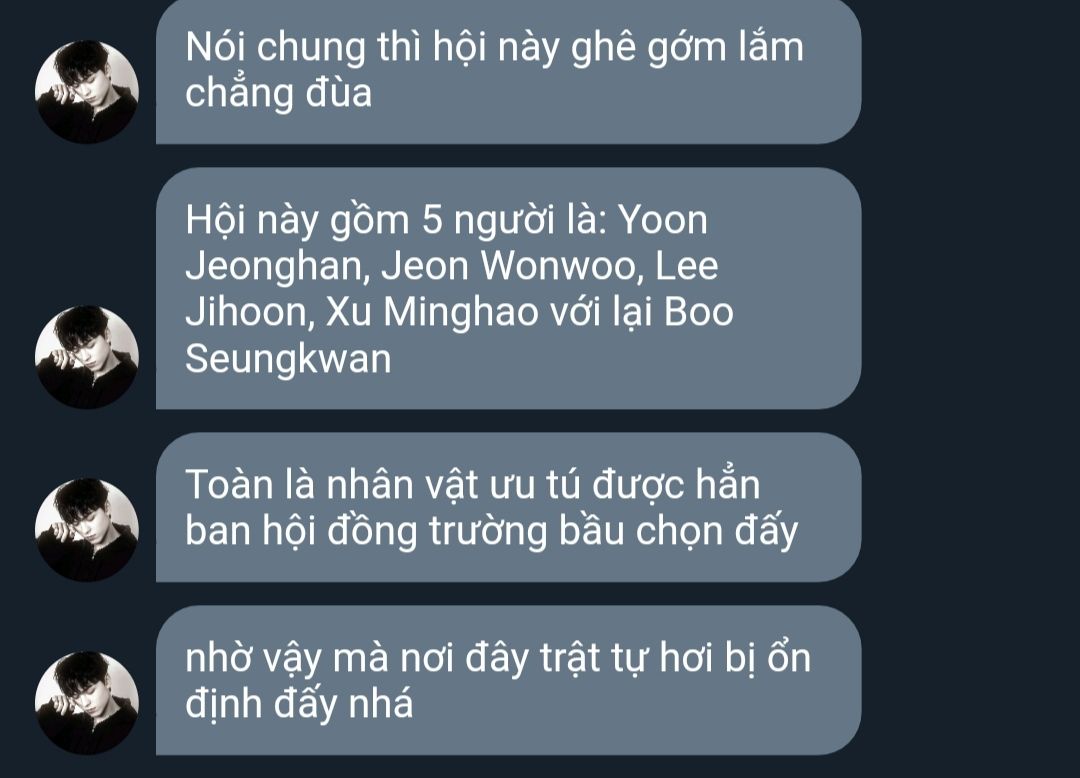Screen dimensions: 1080x778
Task: Click the words "định đấy nhá" in last bubble
Action: click(x=299, y=704)
